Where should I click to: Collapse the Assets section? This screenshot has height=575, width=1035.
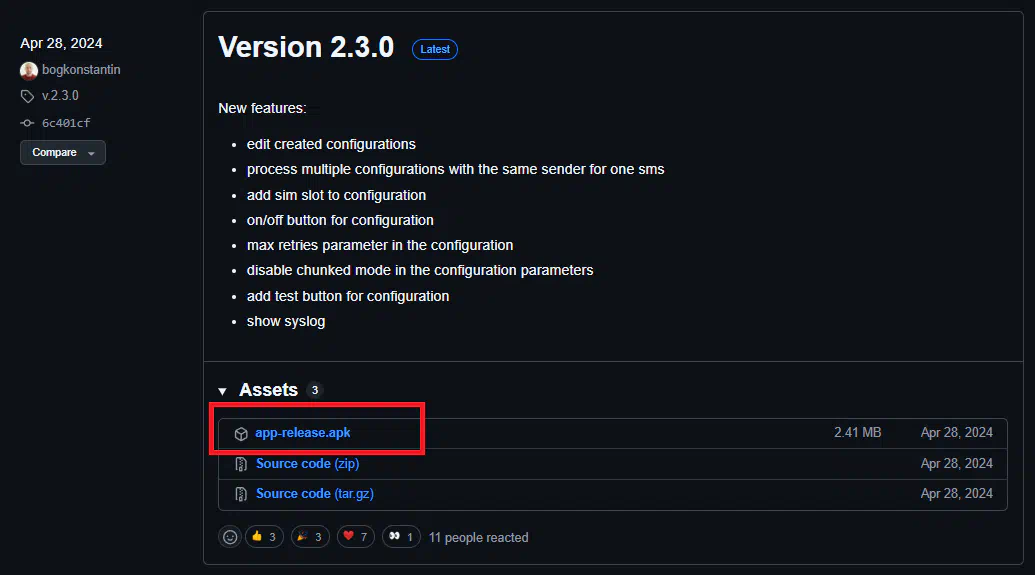[x=222, y=391]
